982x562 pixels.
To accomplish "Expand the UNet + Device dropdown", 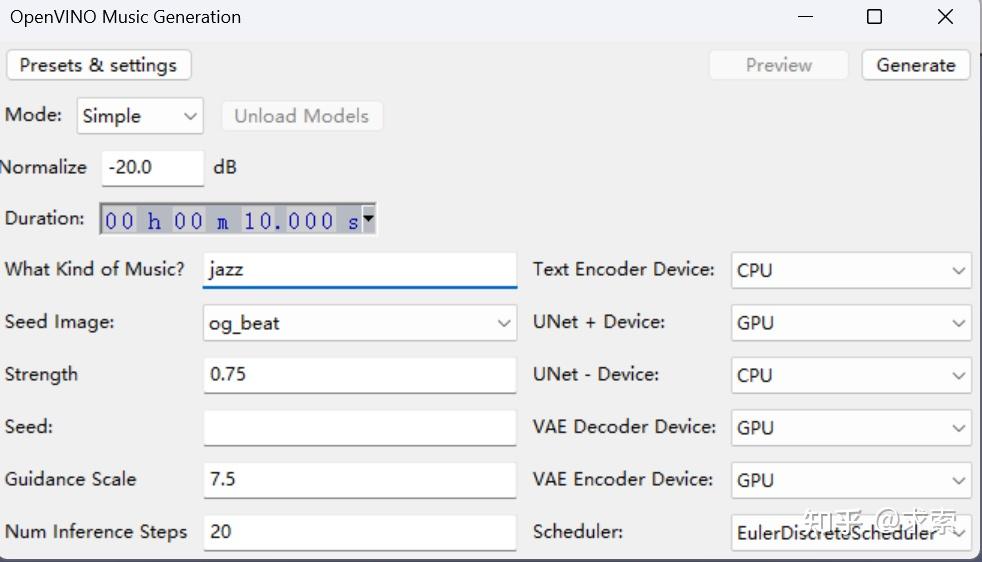I will [851, 323].
